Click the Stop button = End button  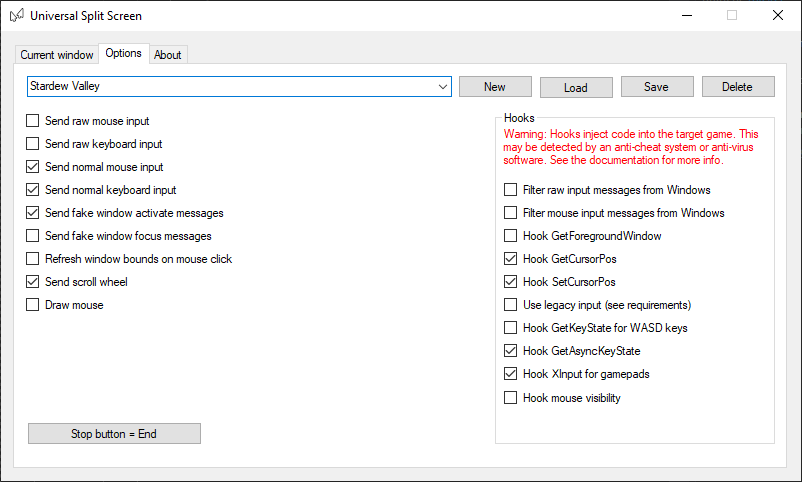coord(114,434)
